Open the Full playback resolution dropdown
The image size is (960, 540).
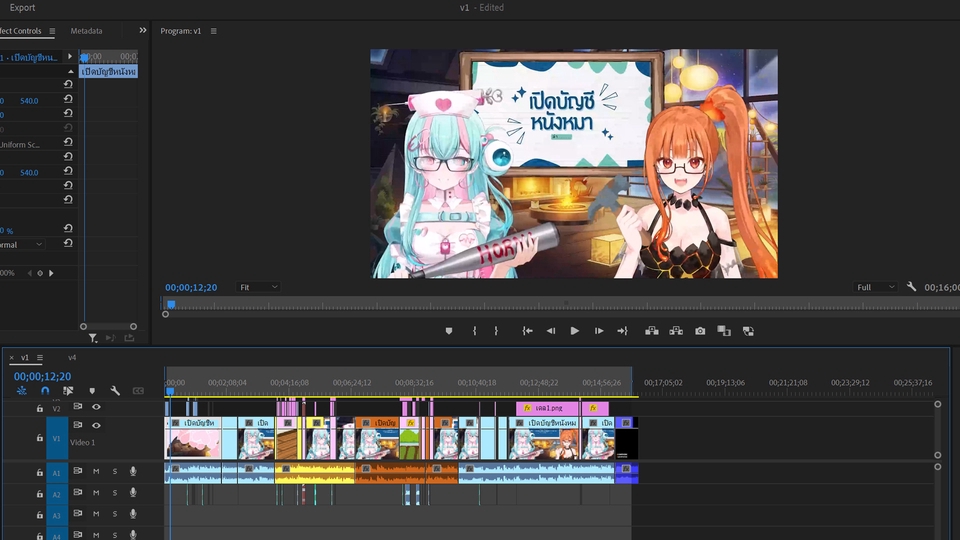pyautogui.click(x=876, y=287)
